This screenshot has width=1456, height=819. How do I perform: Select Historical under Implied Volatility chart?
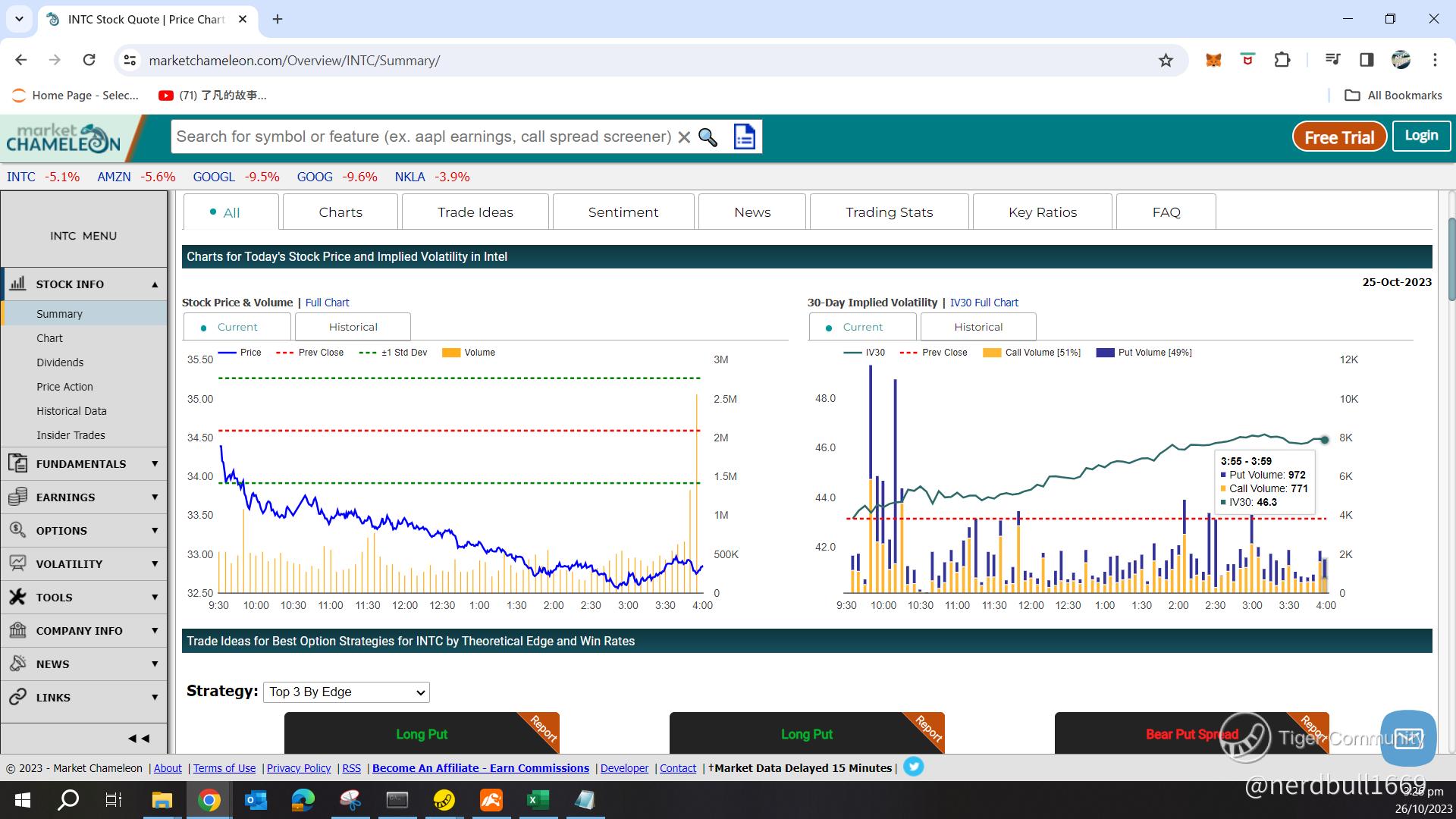coord(977,327)
